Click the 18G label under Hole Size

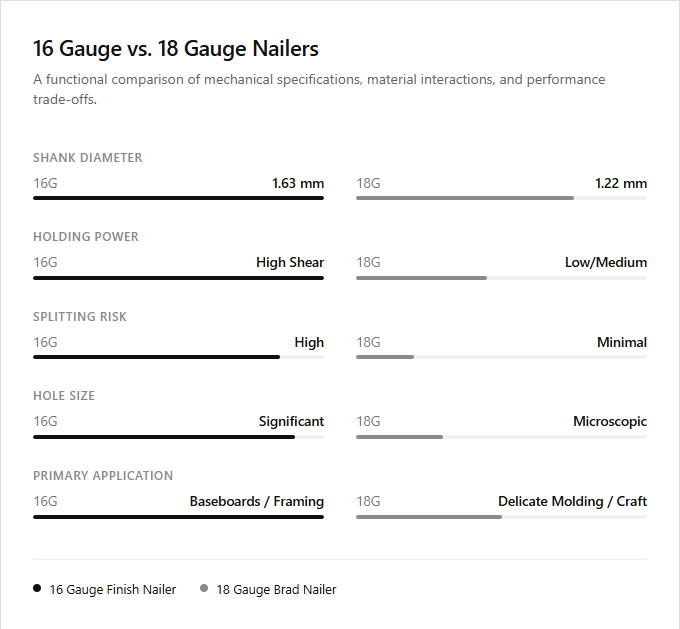[x=368, y=421]
